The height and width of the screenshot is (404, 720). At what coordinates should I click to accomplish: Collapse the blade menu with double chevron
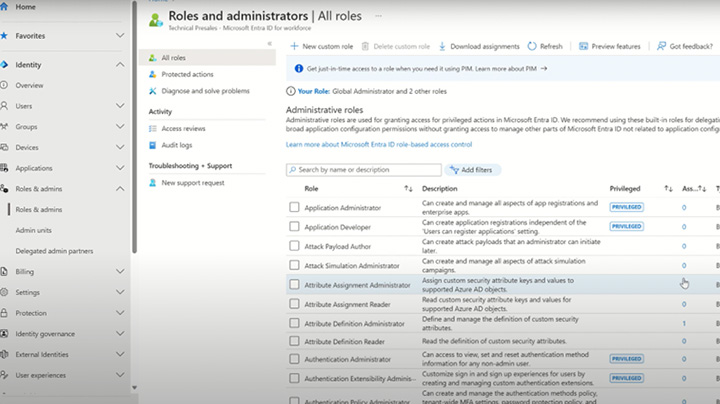[x=270, y=44]
